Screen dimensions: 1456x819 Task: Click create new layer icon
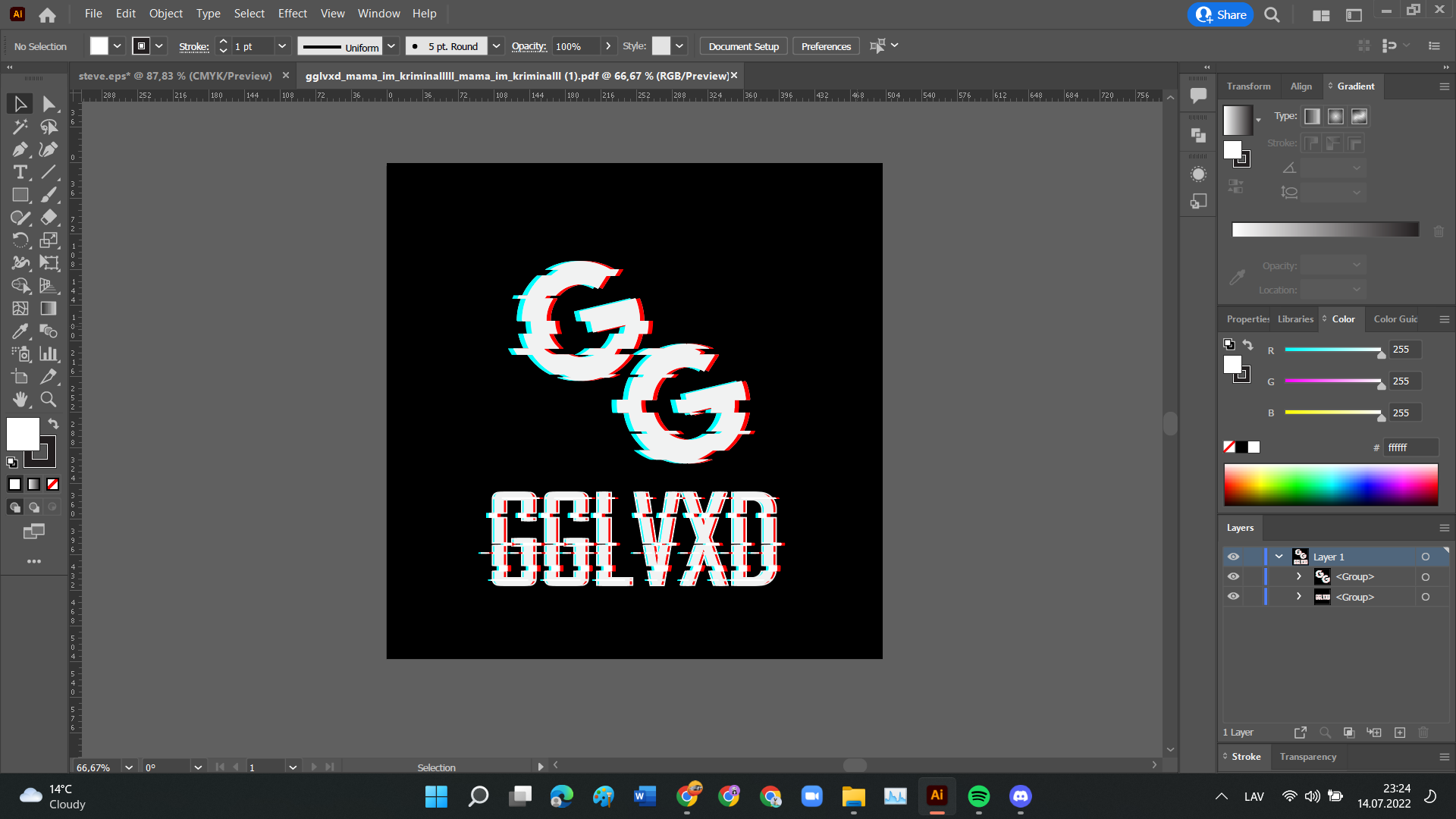[1400, 733]
